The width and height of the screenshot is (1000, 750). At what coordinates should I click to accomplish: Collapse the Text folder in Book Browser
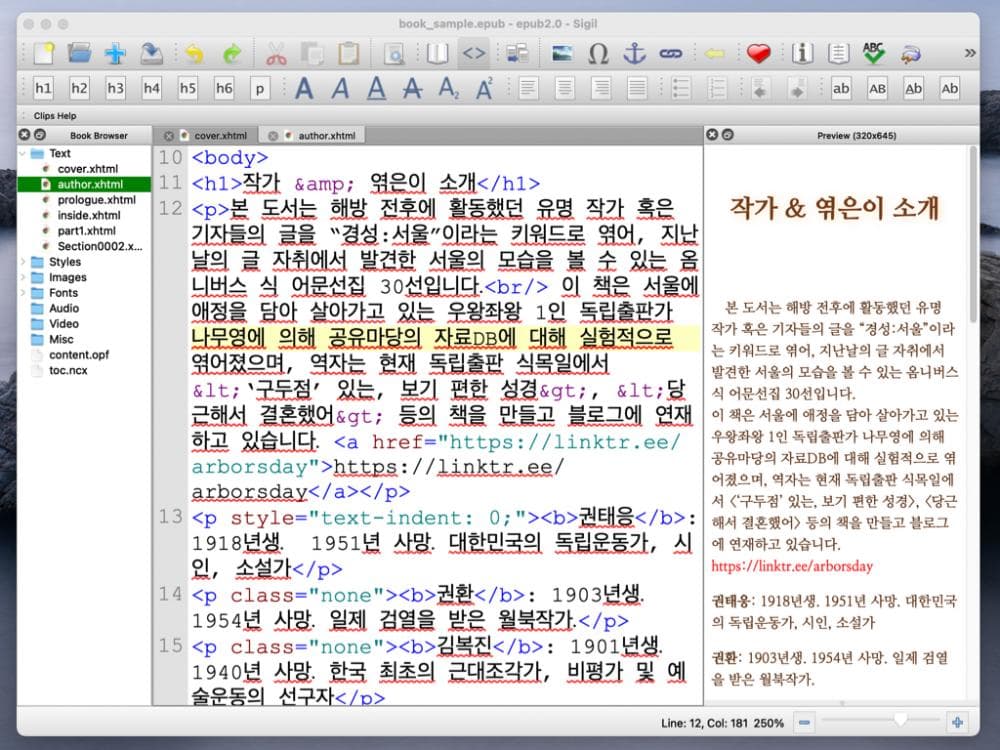click(x=23, y=154)
